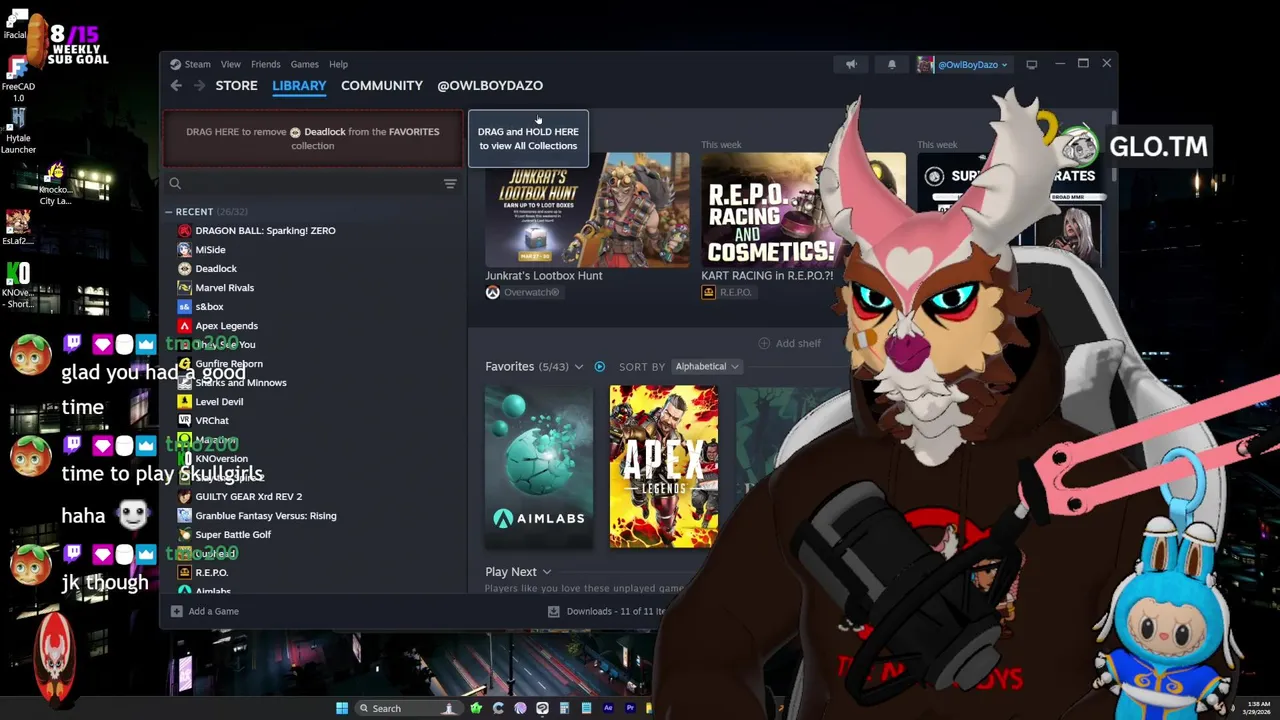Select the VRChat icon in the library list
The image size is (1280, 720).
pyautogui.click(x=184, y=421)
